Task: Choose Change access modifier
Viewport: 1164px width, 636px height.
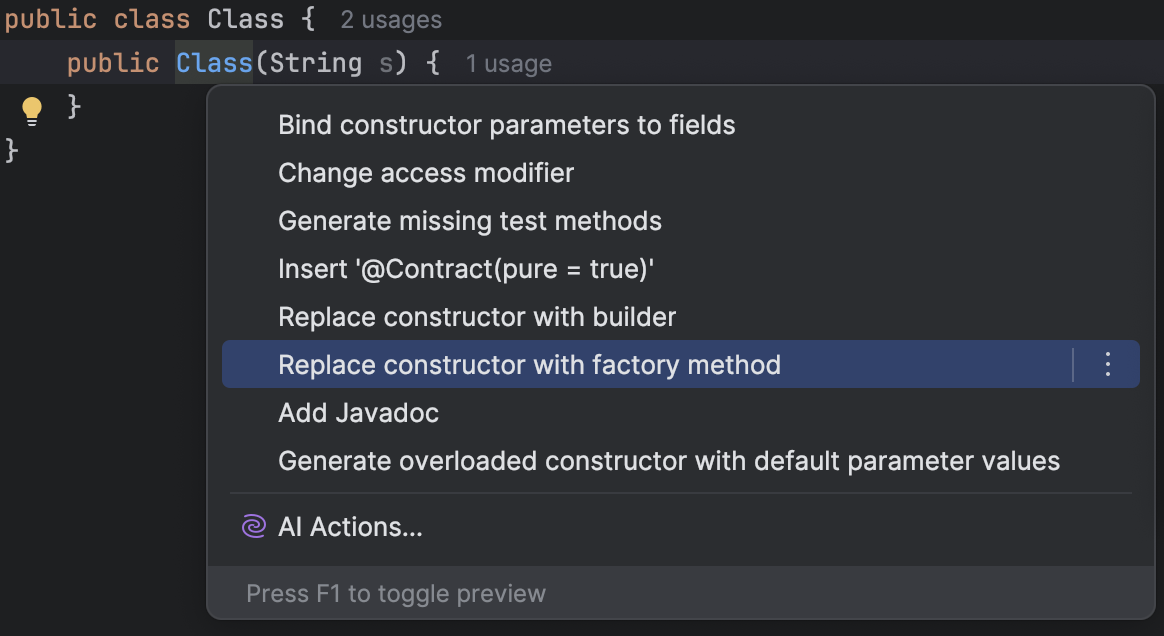Action: (426, 173)
